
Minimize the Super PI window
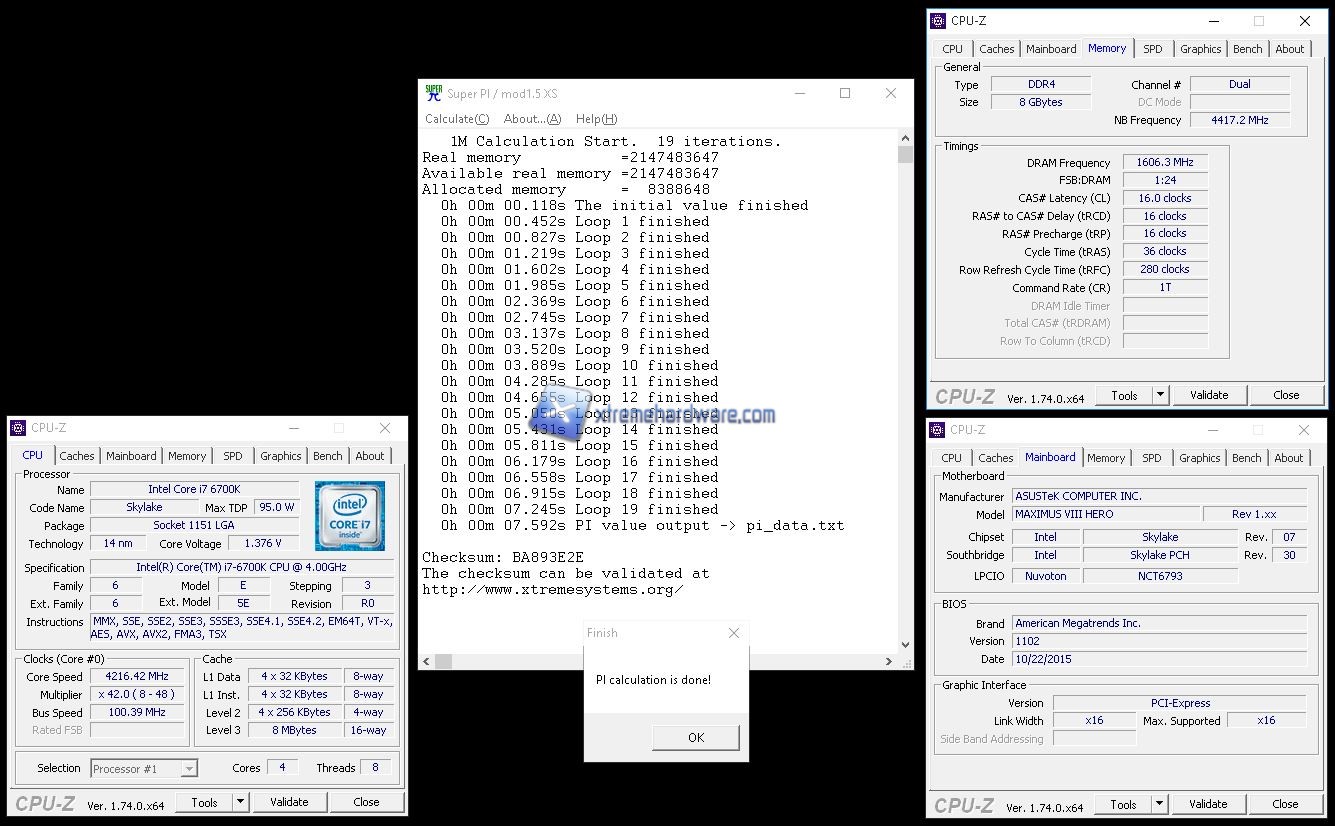pos(799,93)
